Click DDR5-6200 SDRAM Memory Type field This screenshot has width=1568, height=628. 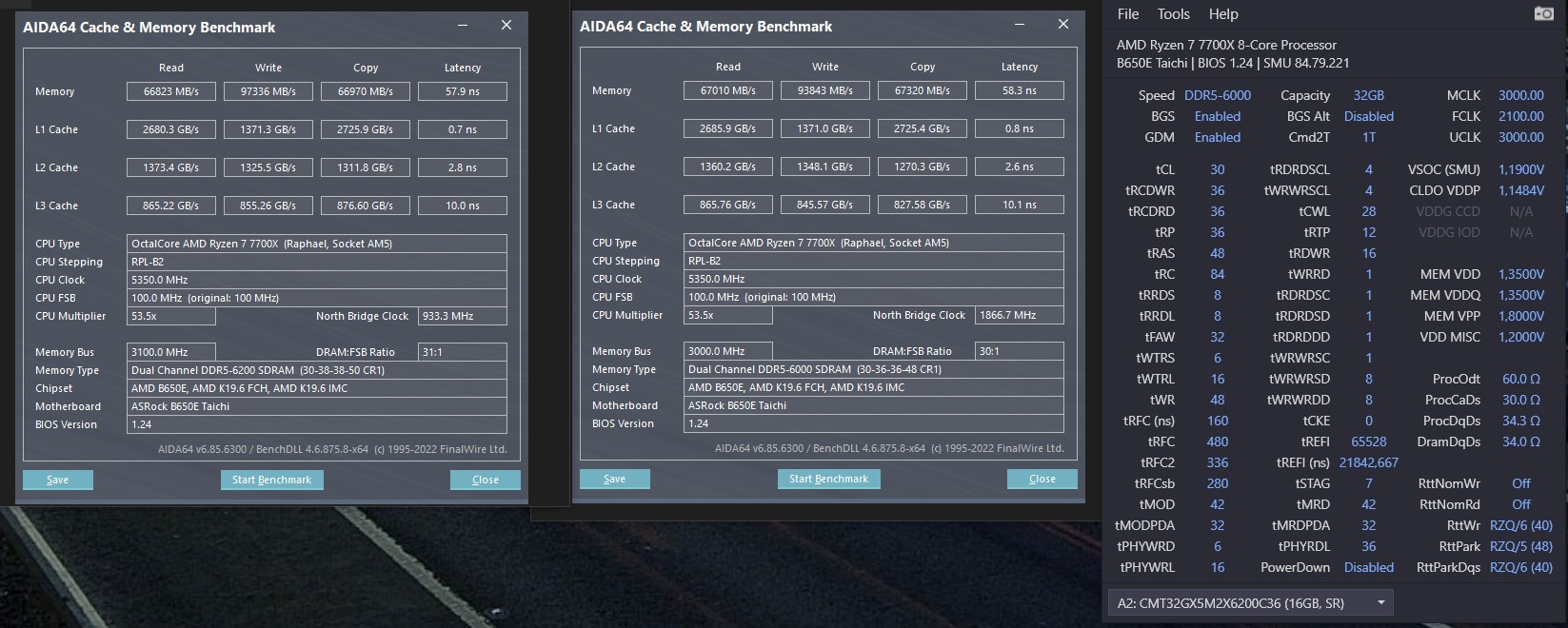point(317,370)
